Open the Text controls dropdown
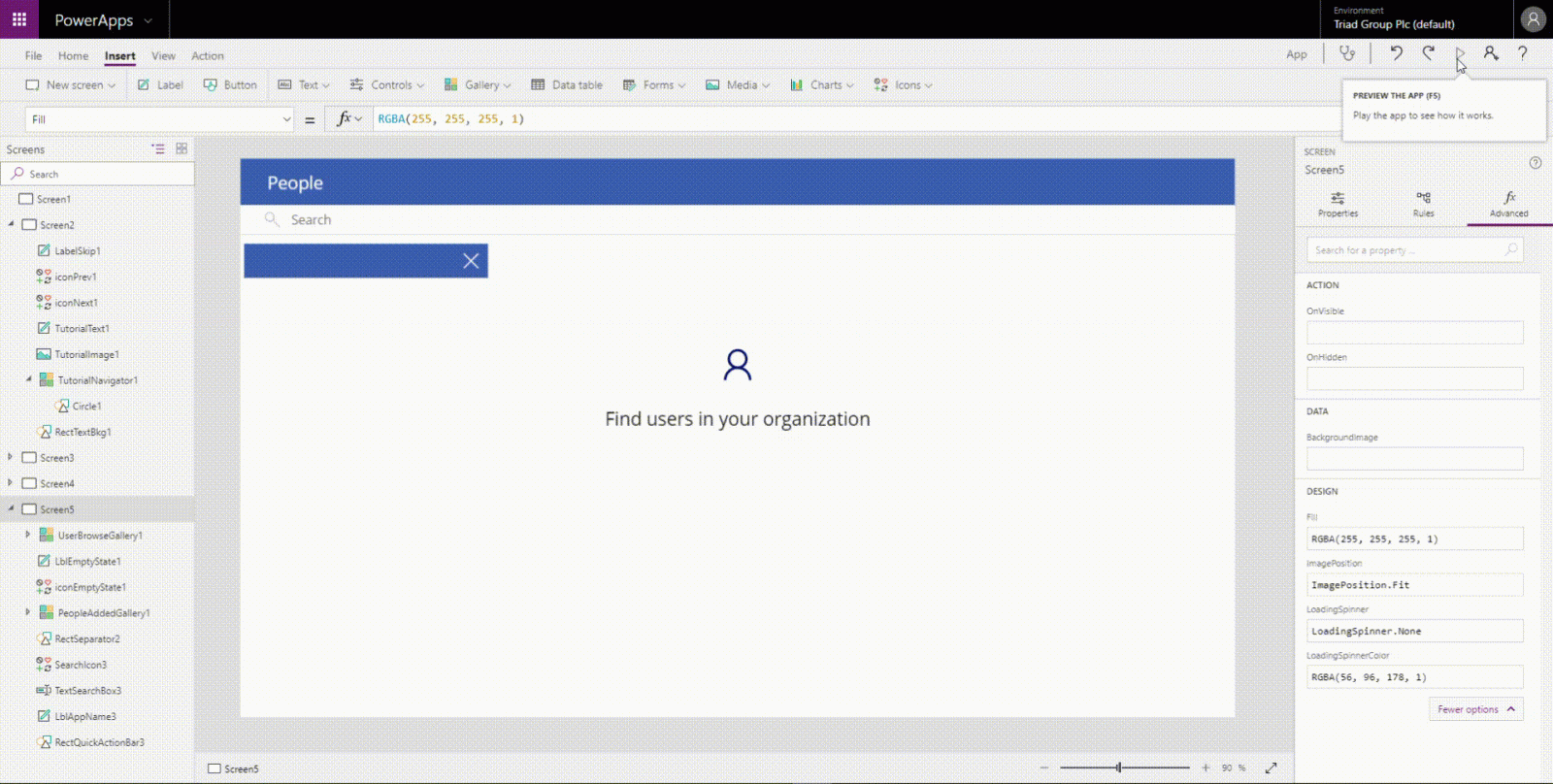Screen dimensions: 1553x784 pyautogui.click(x=304, y=85)
